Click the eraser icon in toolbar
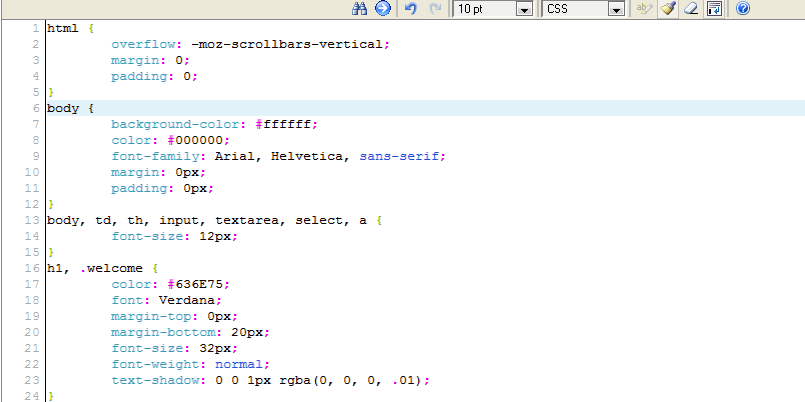 (691, 9)
